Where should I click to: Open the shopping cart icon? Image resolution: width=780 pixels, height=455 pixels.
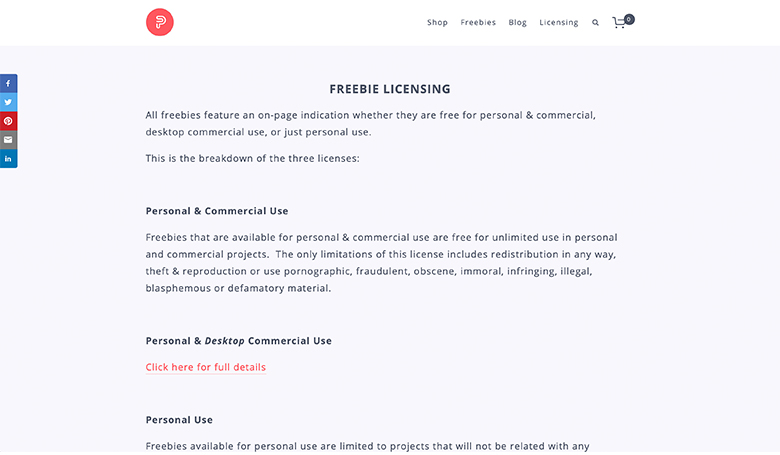point(619,23)
